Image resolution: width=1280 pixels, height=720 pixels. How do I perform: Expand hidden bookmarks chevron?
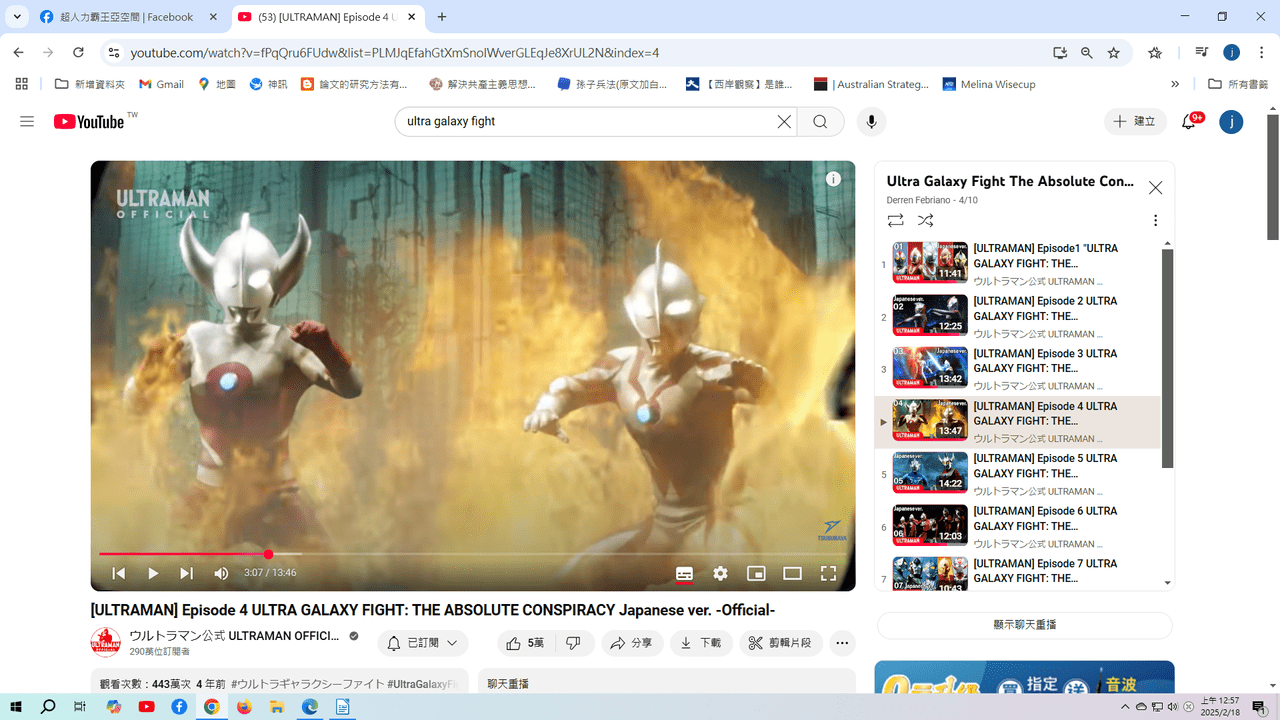point(1175,84)
